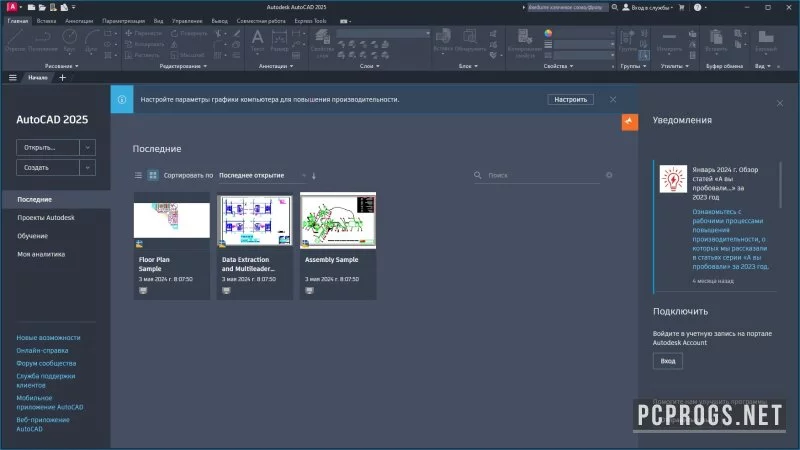Add a new drawing tab with plus
This screenshot has height=450, width=800.
(x=62, y=78)
